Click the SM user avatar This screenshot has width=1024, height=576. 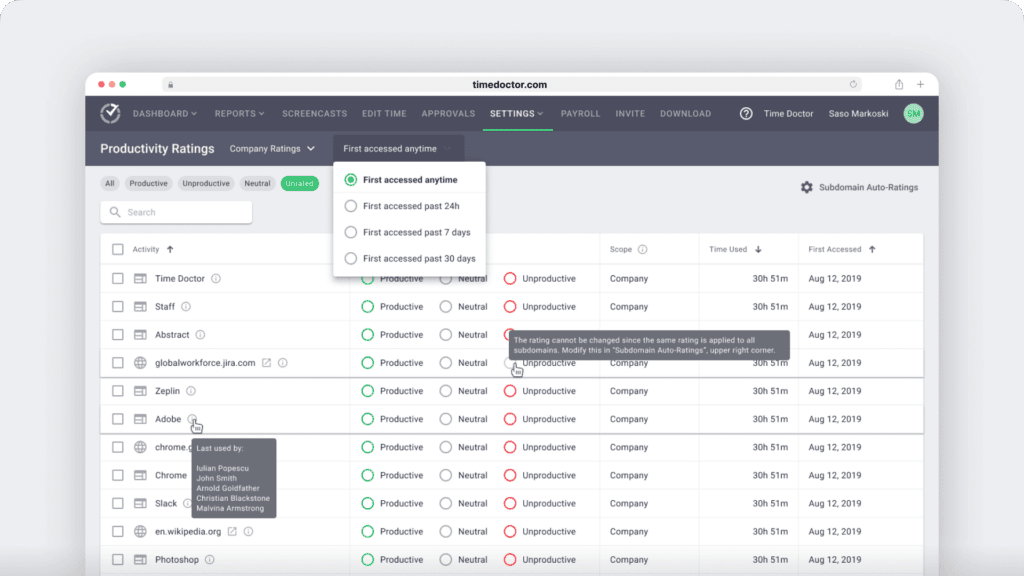[913, 114]
